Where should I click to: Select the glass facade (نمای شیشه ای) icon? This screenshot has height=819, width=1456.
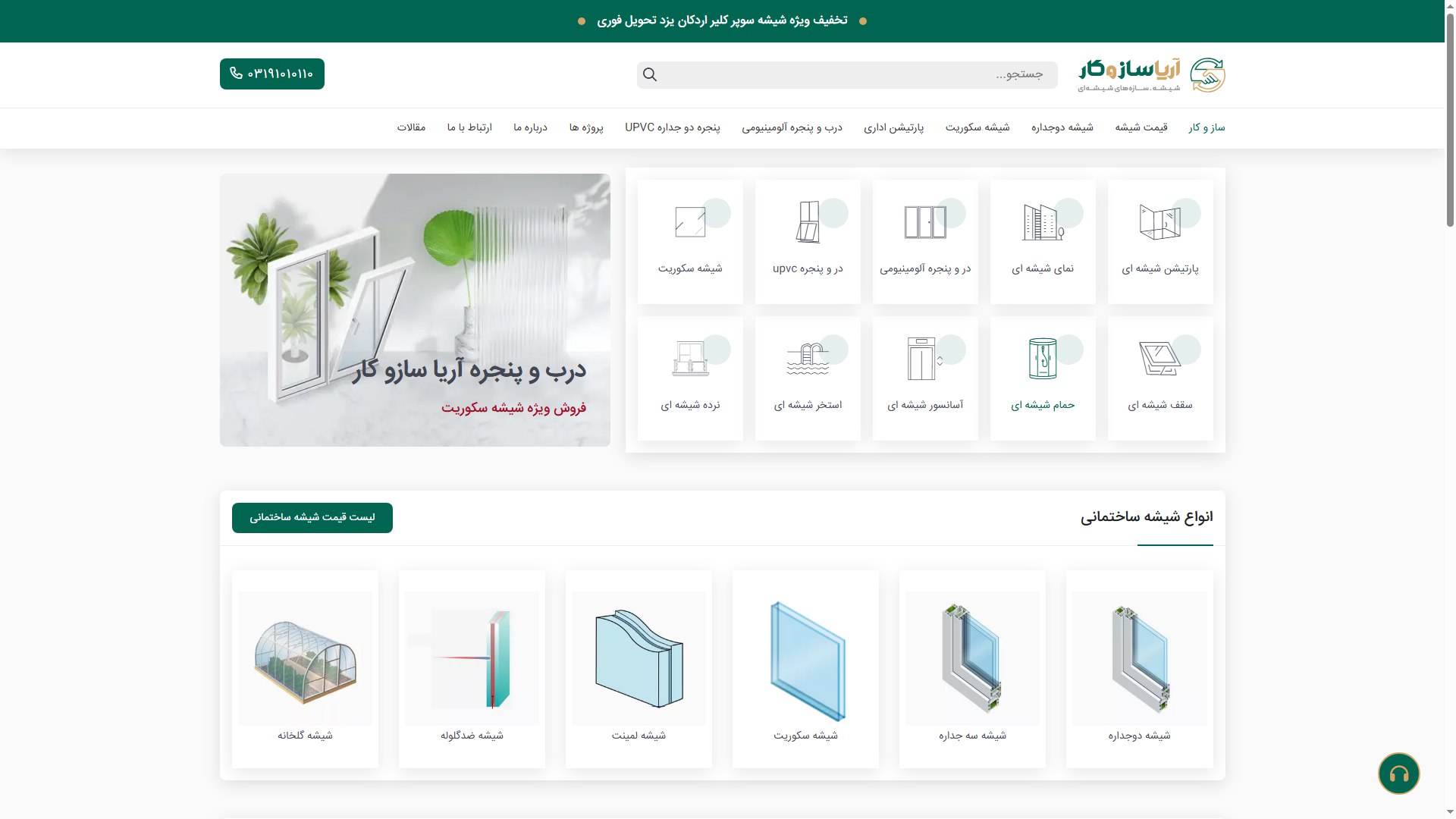1043,222
